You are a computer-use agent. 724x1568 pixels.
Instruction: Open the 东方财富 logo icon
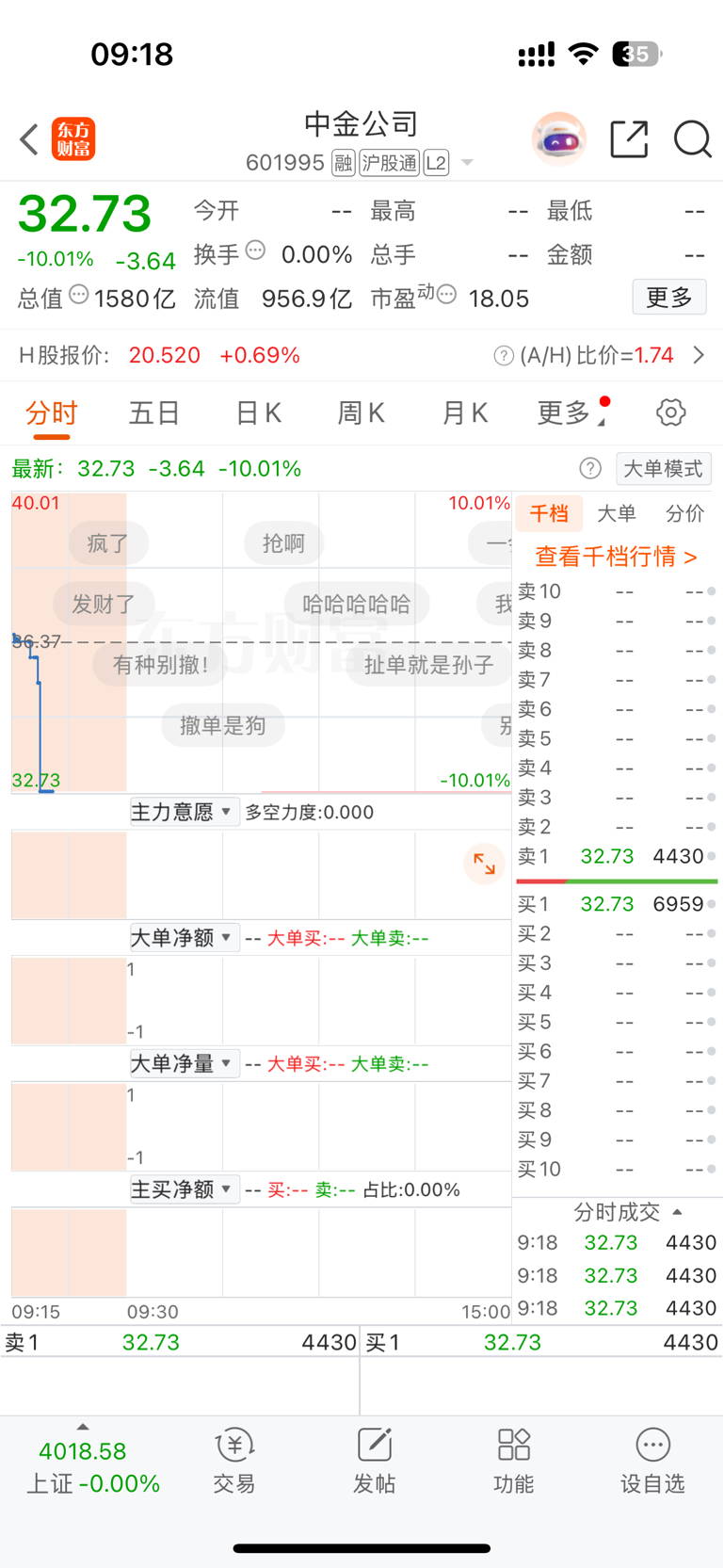[73, 139]
